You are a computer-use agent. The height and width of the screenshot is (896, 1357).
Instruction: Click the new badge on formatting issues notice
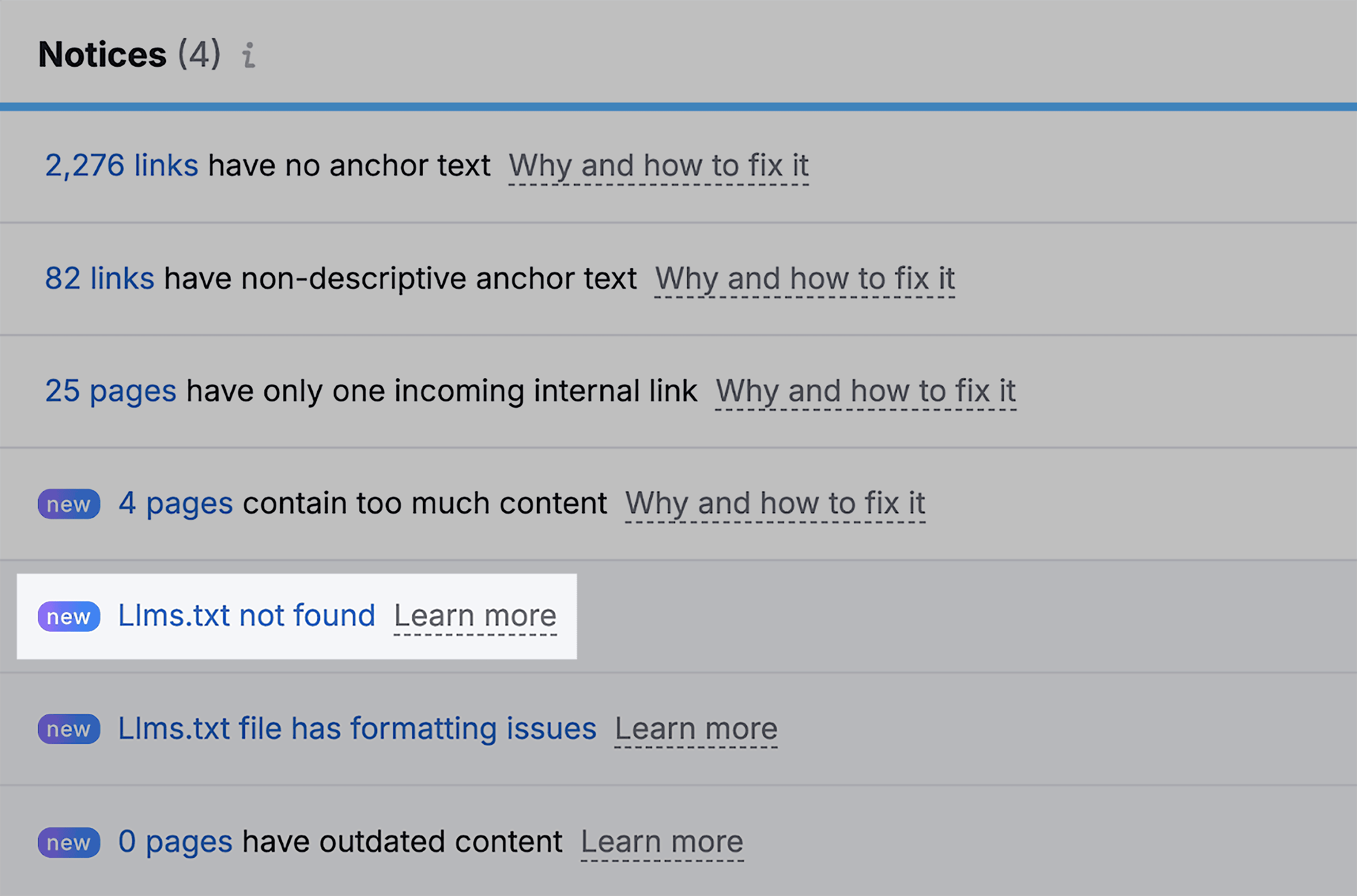pos(68,728)
